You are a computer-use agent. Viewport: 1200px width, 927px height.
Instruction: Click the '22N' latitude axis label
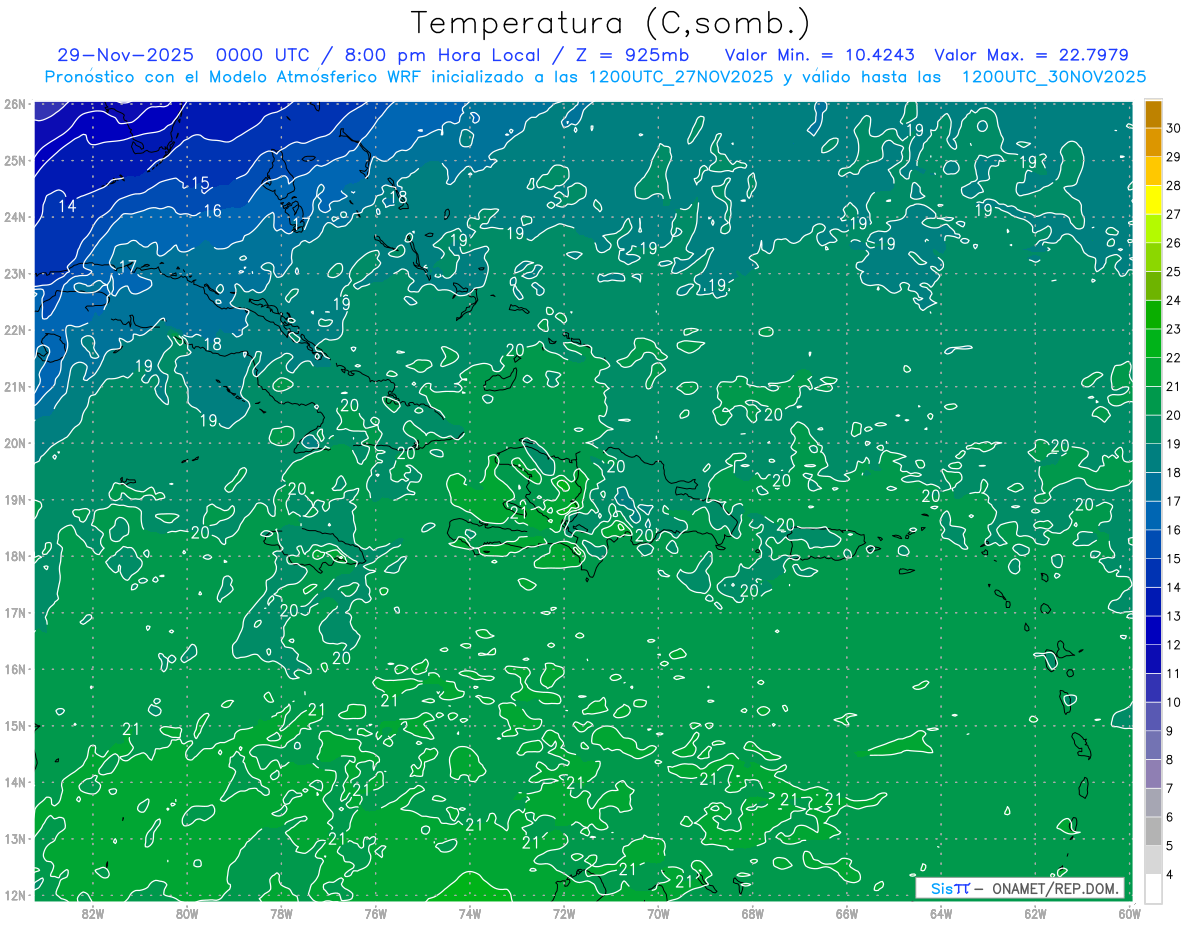click(x=14, y=330)
